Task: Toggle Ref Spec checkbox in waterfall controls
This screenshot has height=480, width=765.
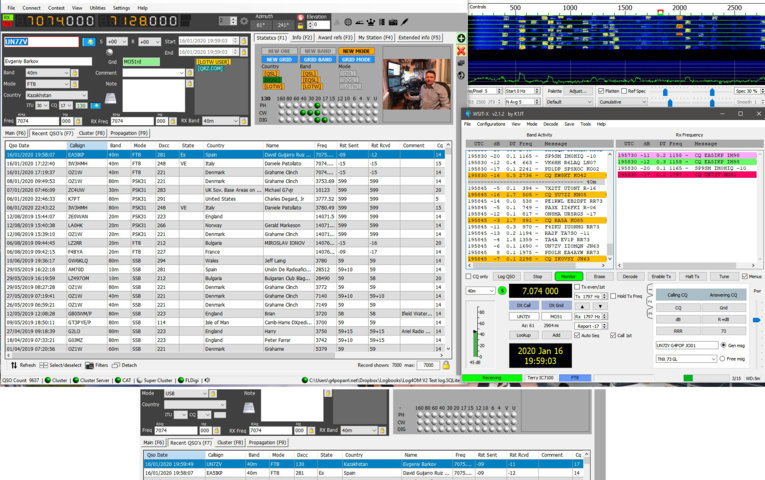Action: pos(624,91)
